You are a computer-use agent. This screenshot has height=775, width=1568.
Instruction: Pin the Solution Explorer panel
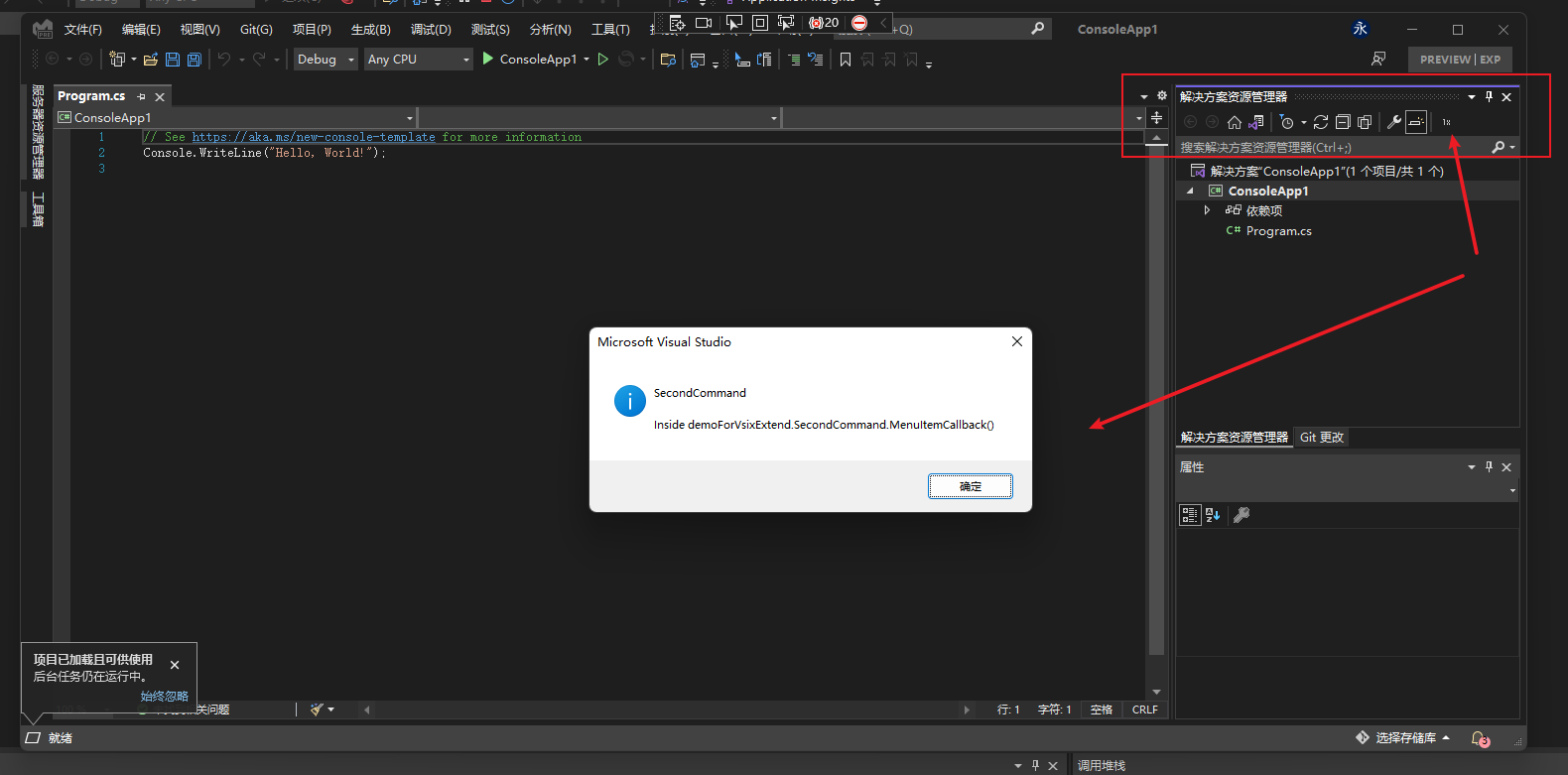1489,96
